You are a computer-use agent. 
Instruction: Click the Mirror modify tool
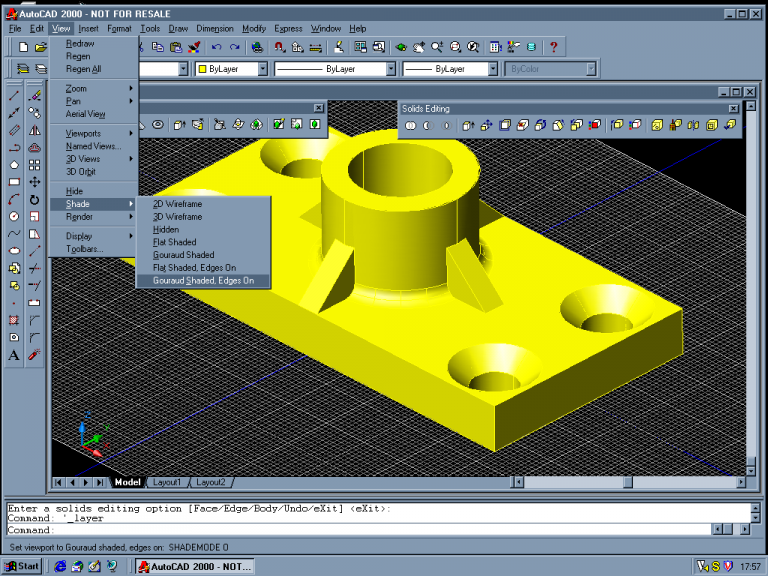click(x=35, y=130)
